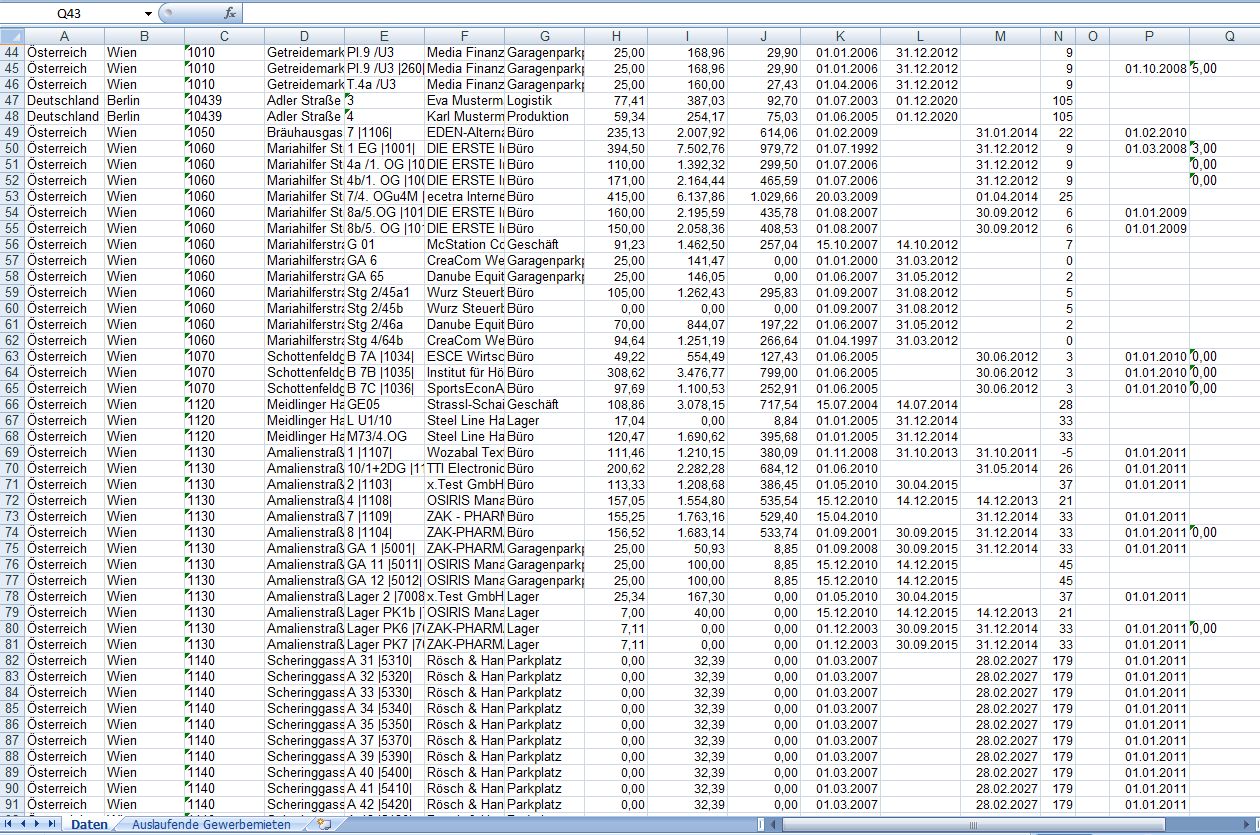Click the Insert Worksheet tab icon
Viewport: 1260px width, 835px height.
pos(323,825)
